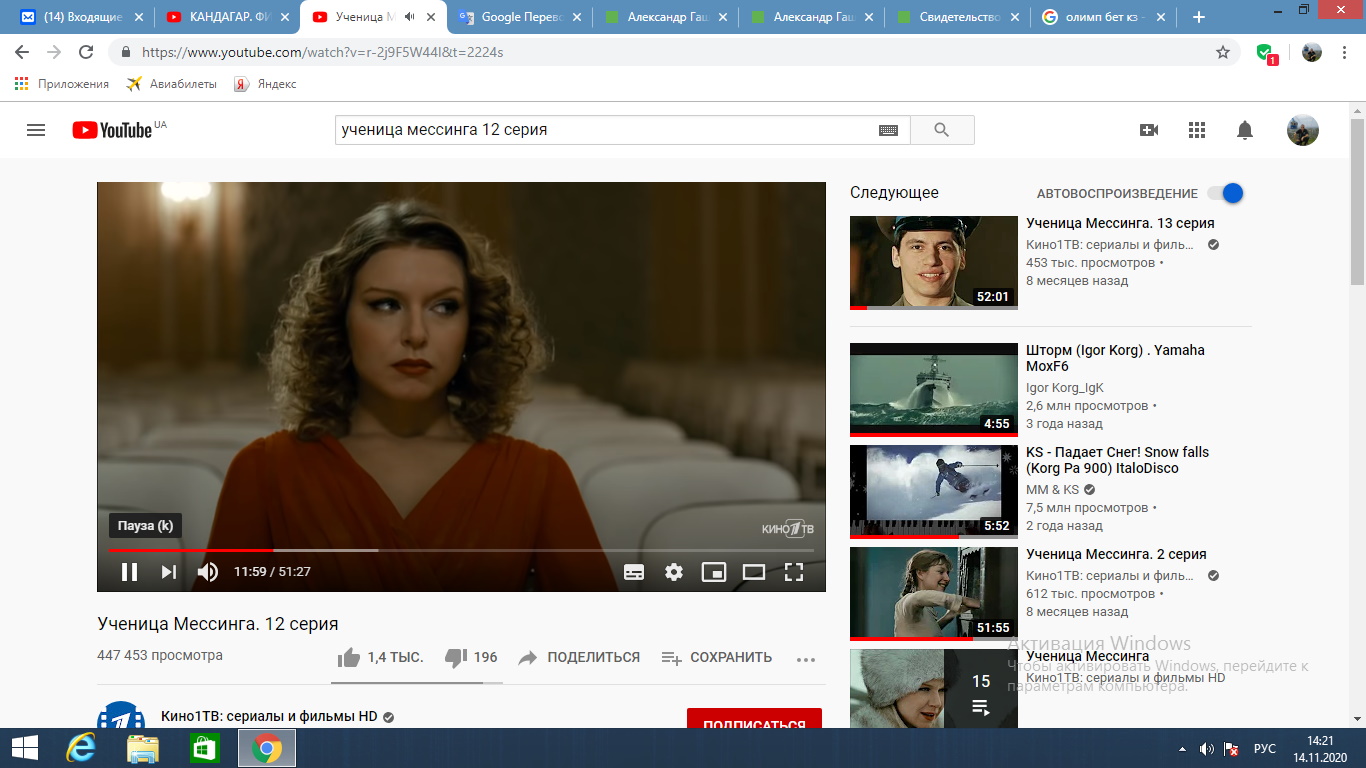Click the ПОДПИСАТЬСЯ subscribe button
The image size is (1366, 768).
point(754,720)
